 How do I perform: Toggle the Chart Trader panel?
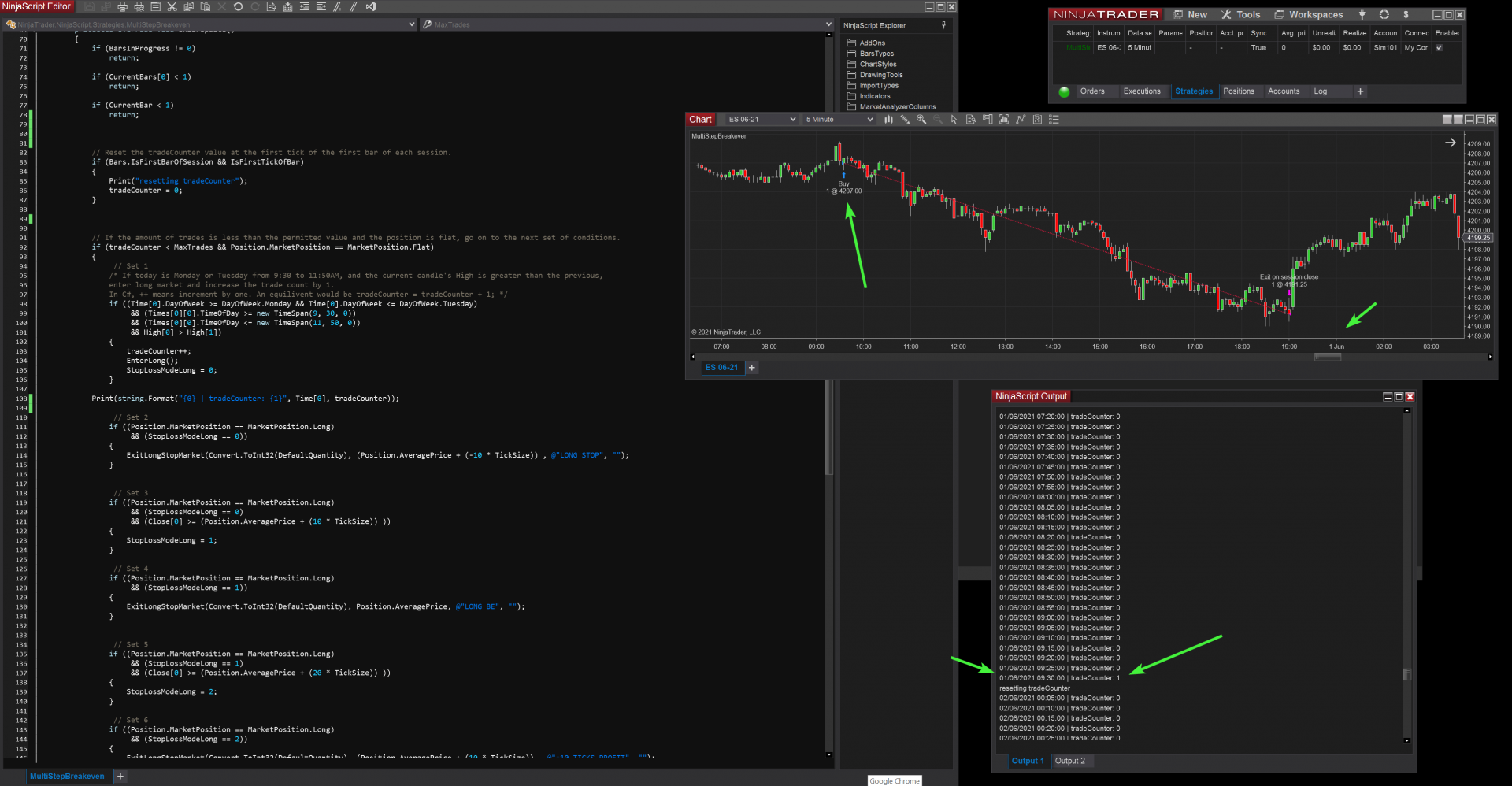pos(988,120)
